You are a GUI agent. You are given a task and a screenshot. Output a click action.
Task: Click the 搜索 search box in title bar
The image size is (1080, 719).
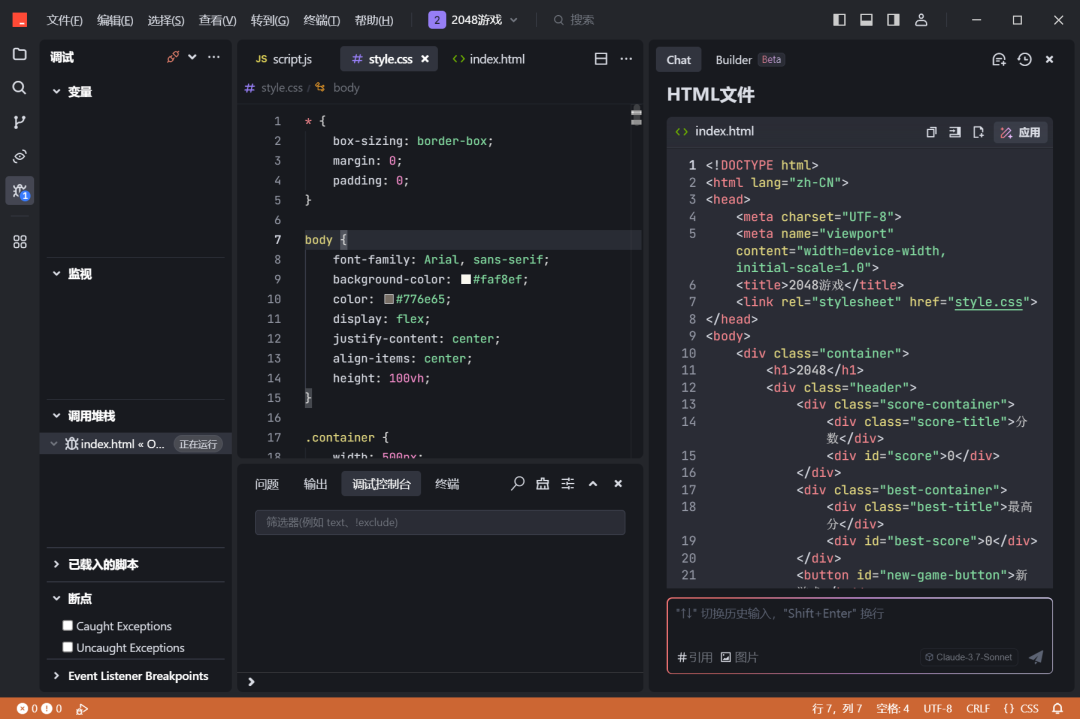point(574,20)
